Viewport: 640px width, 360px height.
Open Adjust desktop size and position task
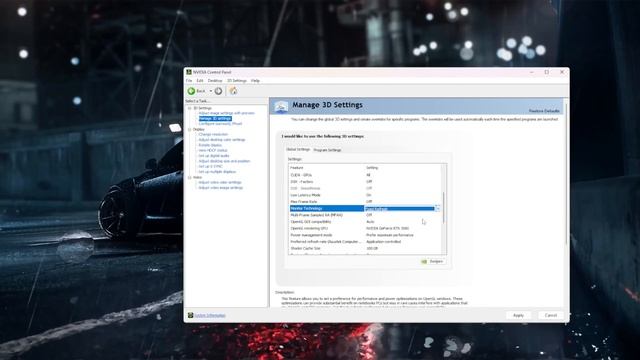pyautogui.click(x=224, y=161)
